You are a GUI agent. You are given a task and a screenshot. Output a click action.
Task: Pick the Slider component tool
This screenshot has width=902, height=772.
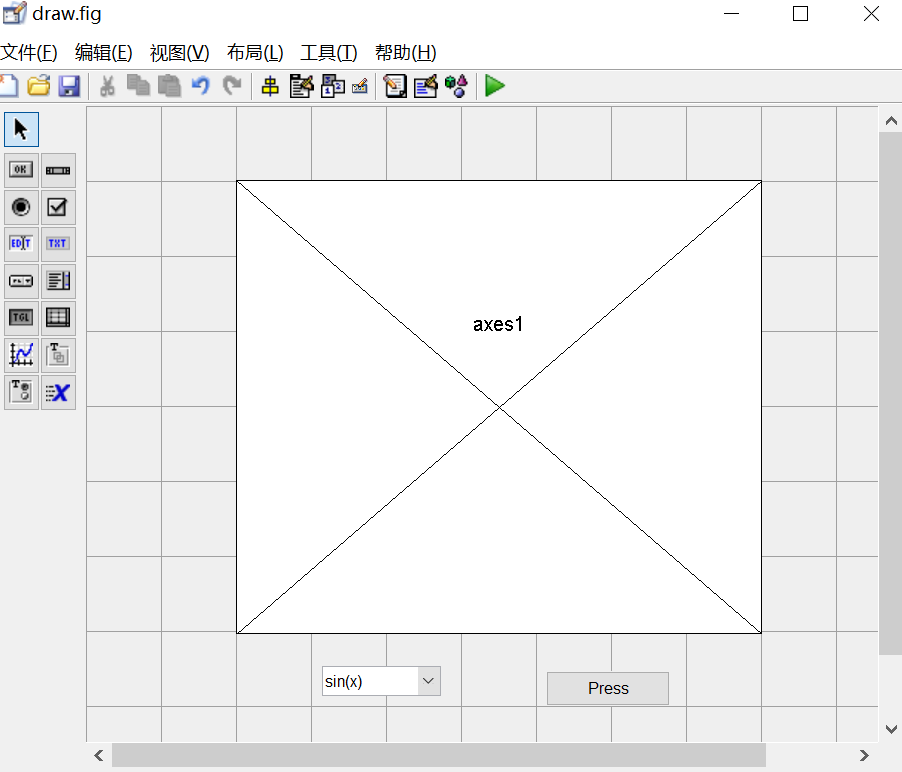point(58,170)
